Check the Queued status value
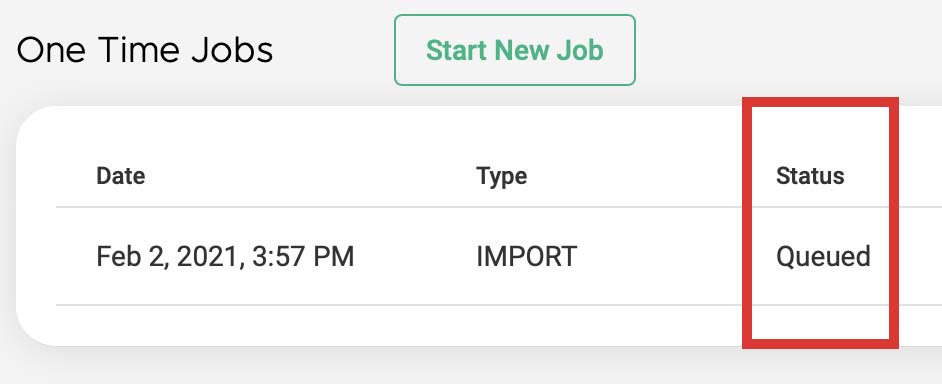Viewport: 942px width, 384px height. pyautogui.click(x=823, y=257)
